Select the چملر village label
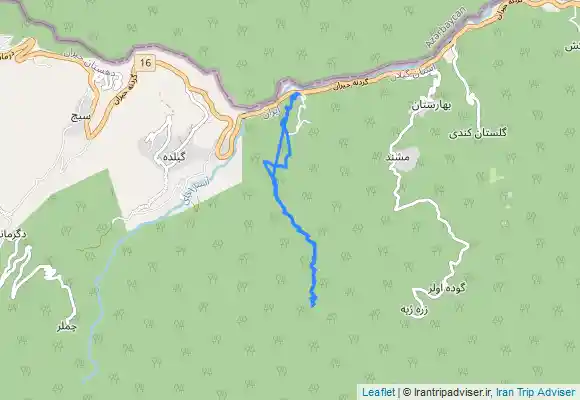Image resolution: width=580 pixels, height=400 pixels. tap(67, 327)
